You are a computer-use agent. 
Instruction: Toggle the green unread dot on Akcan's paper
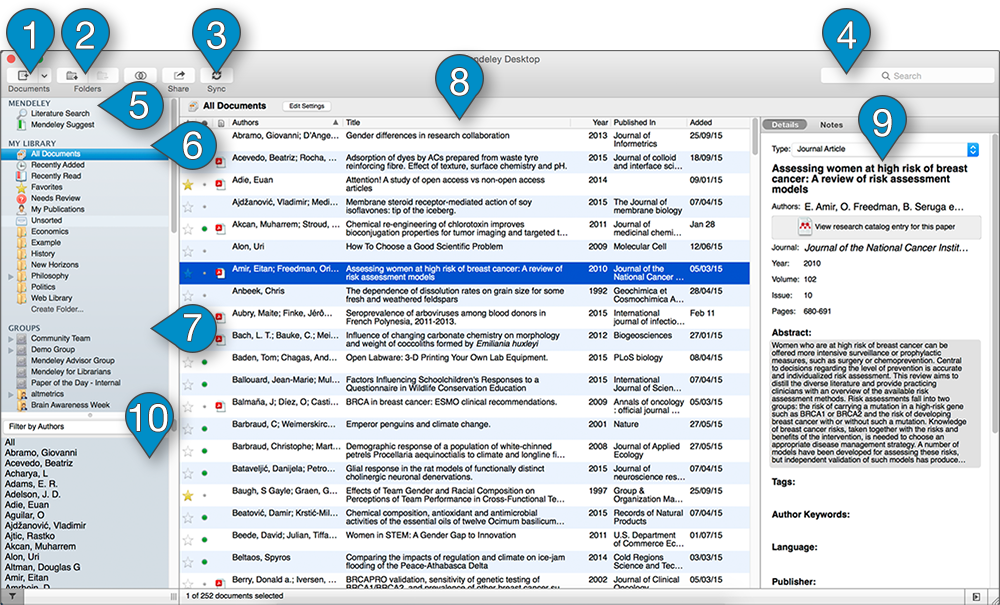click(203, 228)
